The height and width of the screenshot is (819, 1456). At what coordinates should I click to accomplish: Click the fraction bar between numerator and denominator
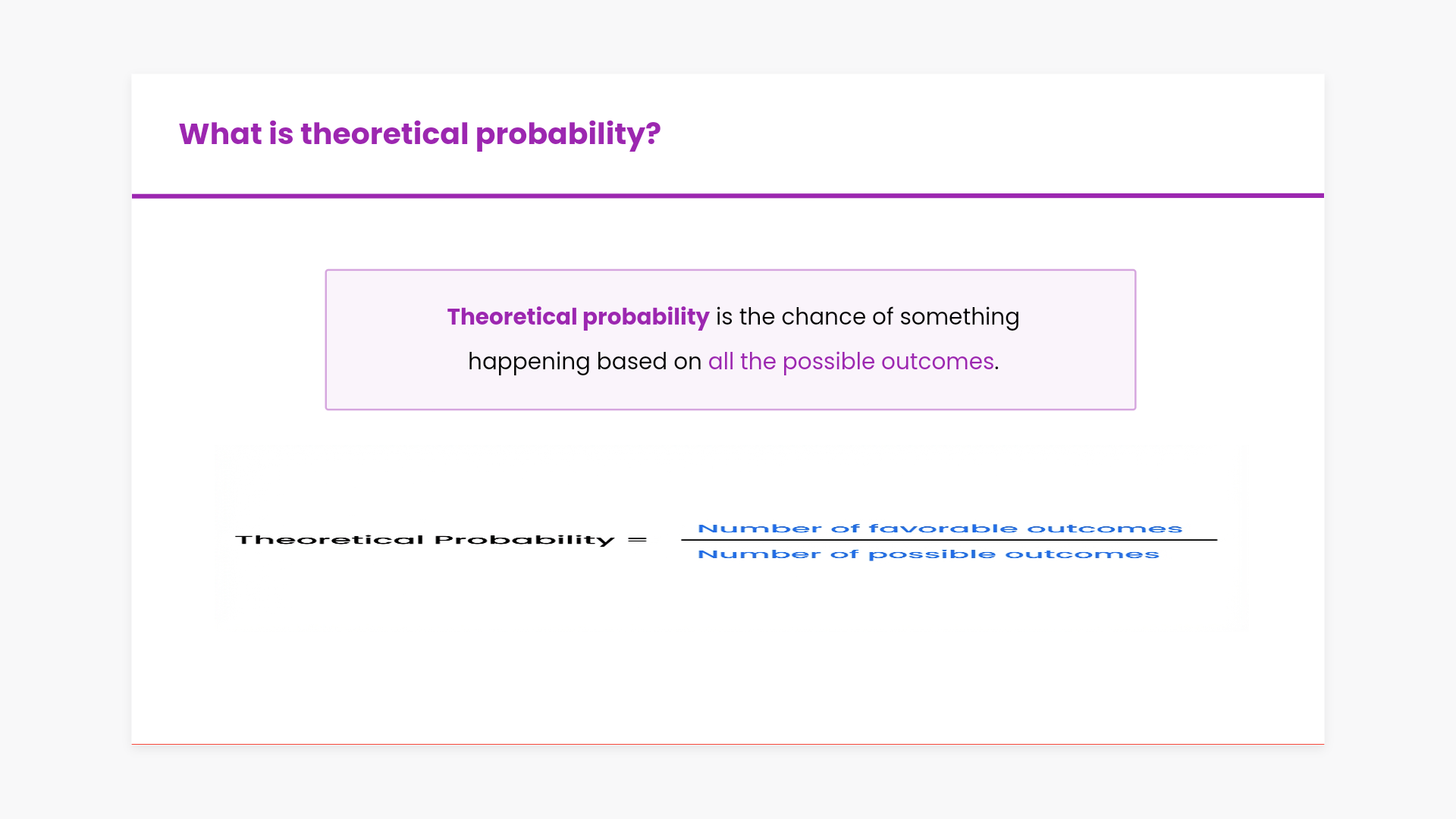click(949, 540)
